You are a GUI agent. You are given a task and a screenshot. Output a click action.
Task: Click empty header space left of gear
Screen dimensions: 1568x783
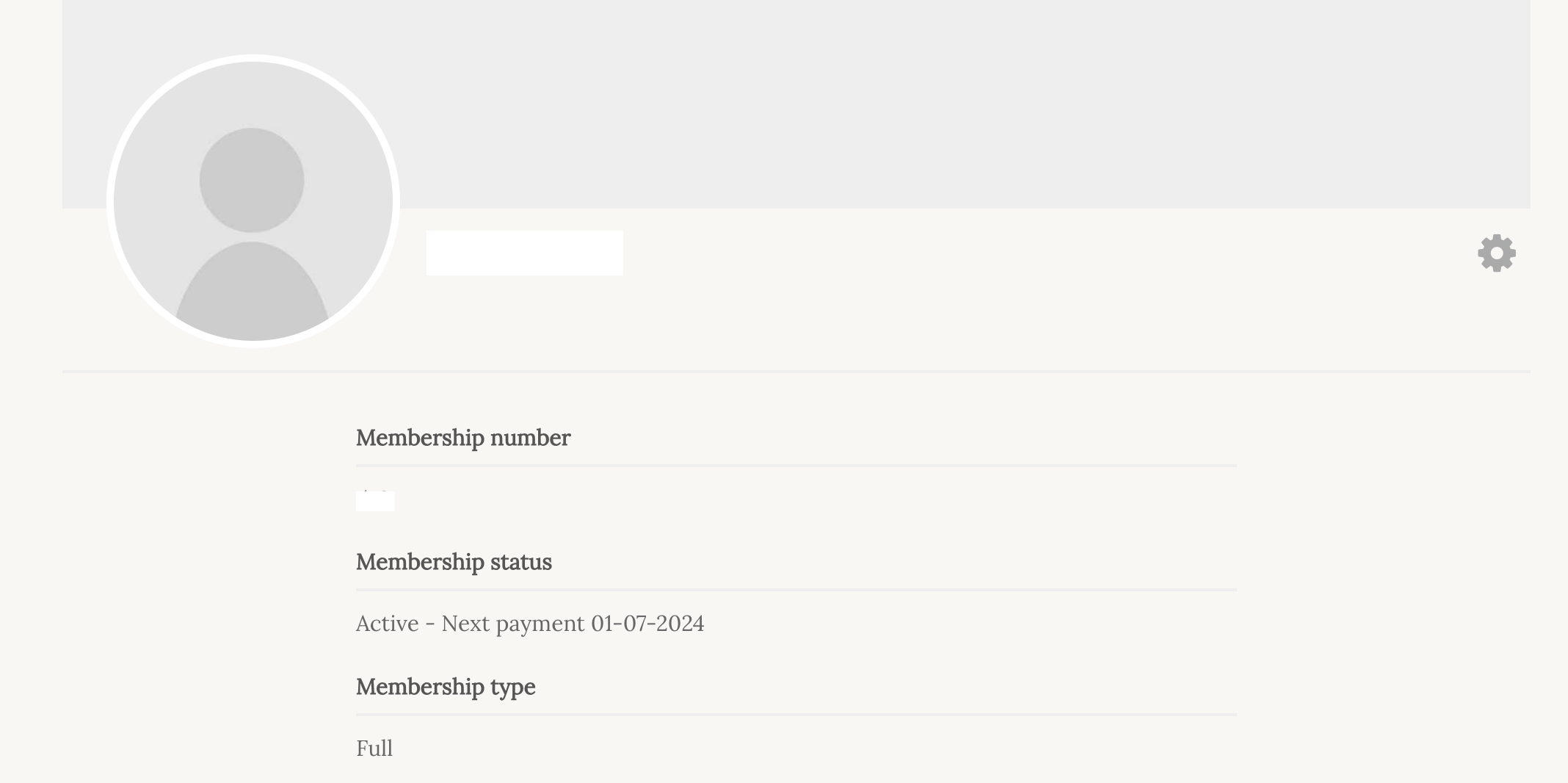(x=1050, y=253)
